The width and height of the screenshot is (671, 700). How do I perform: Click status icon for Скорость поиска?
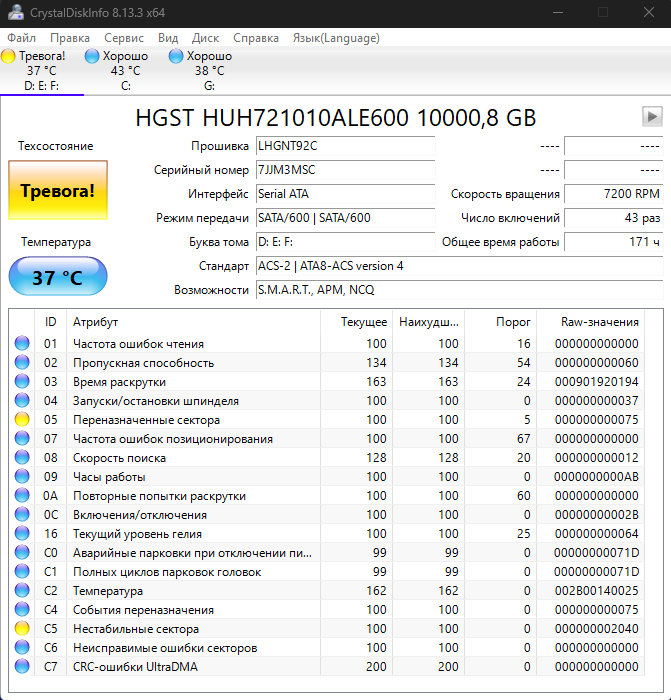(x=22, y=458)
